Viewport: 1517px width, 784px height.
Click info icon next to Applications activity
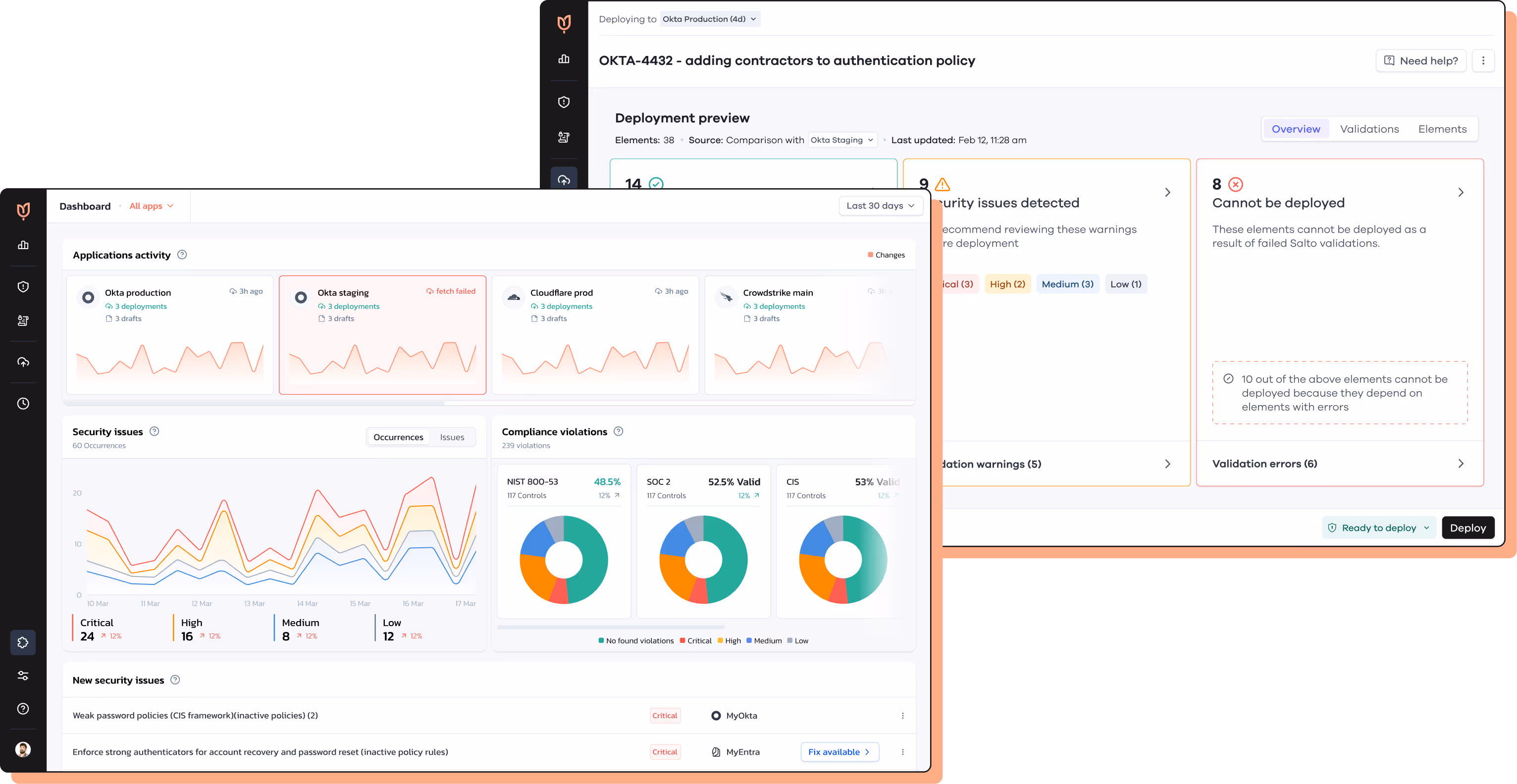(x=182, y=255)
